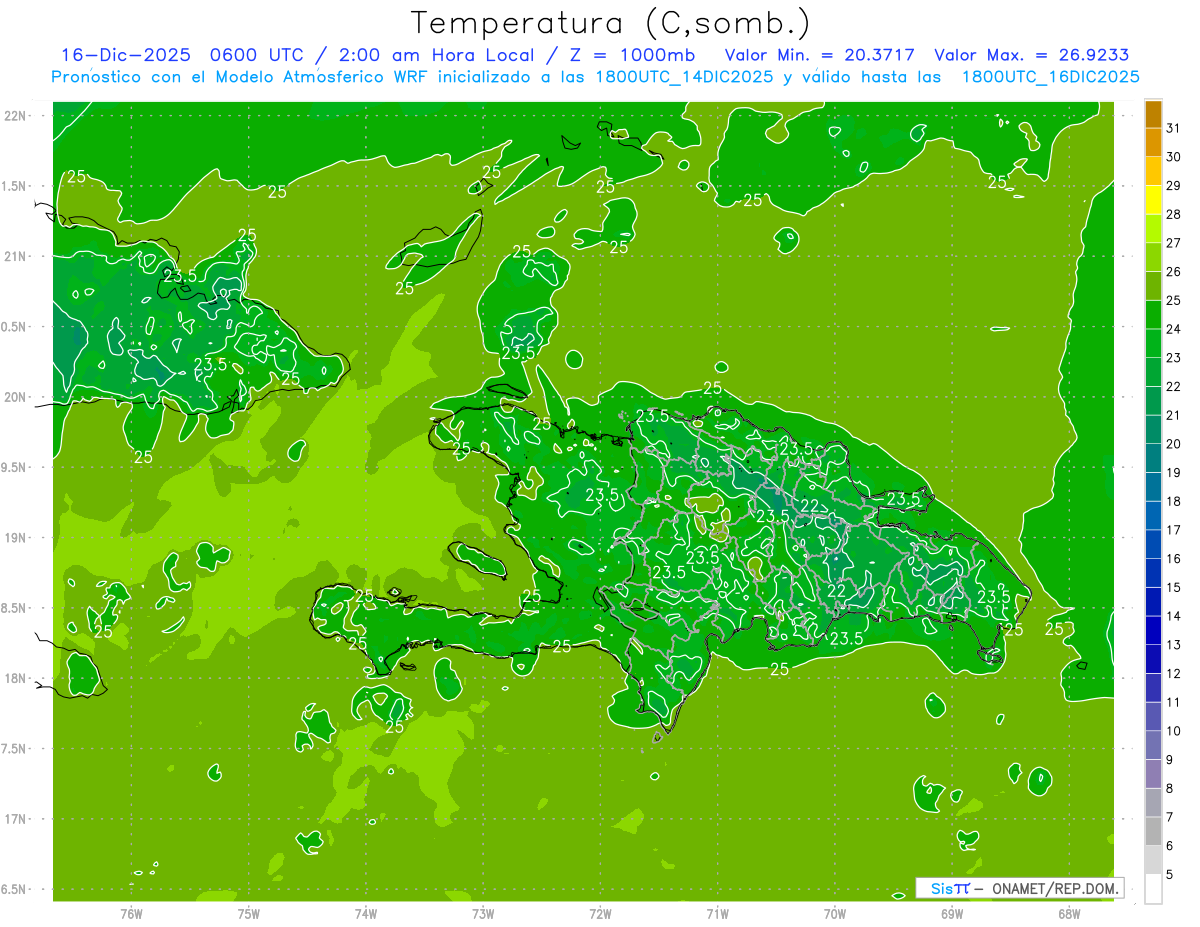Click the '0.5N' latitude axis label
1200x927 pixels.
15,327
